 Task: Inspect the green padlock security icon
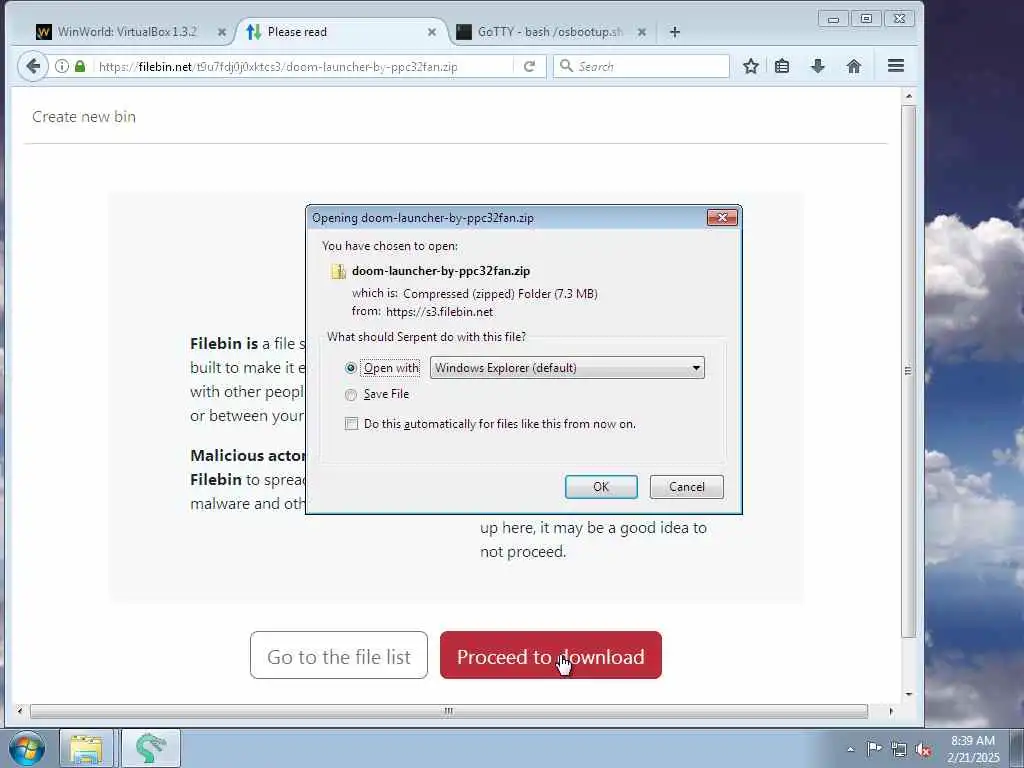pyautogui.click(x=80, y=66)
